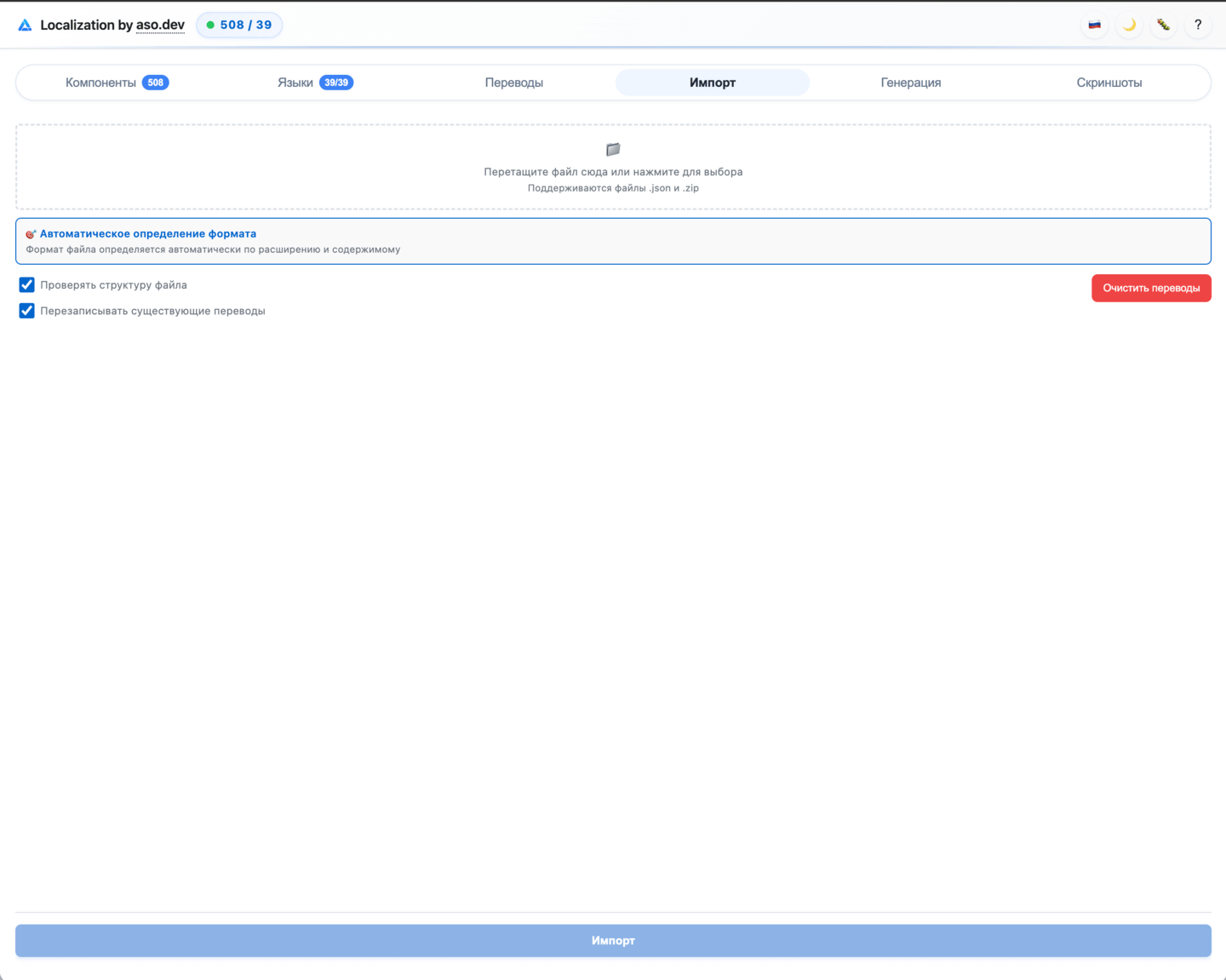Follow the aso.dev link in header
The width and height of the screenshot is (1226, 980).
[x=160, y=25]
